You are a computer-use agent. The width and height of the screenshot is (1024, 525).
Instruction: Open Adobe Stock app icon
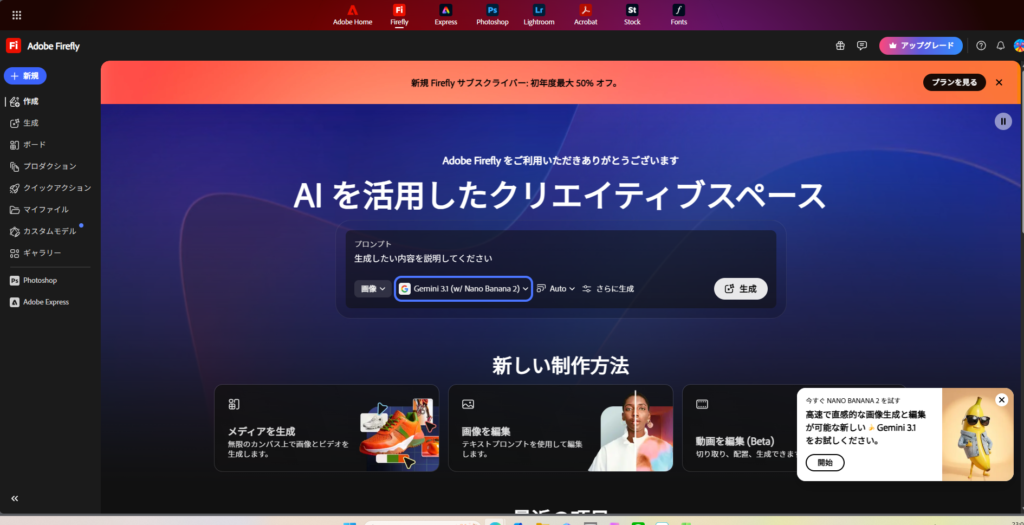tap(632, 15)
